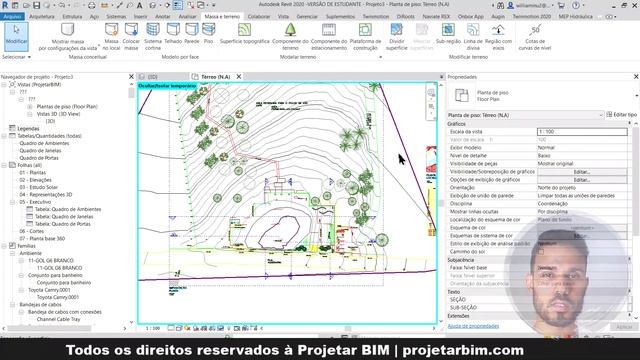Viewport: 640px width, 360px height.
Task: Collapse the Vistas (ProjetarBIM) tree node
Action: 4,84
